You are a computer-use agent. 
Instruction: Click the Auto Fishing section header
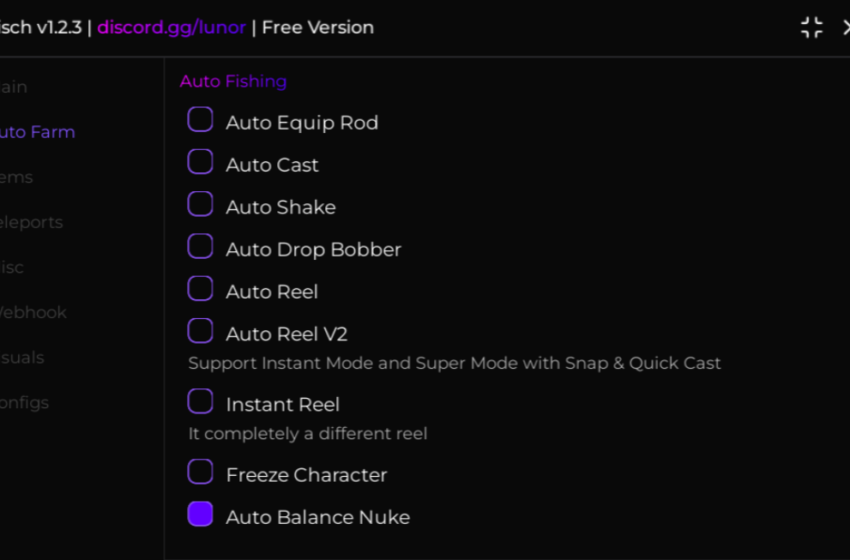233,81
